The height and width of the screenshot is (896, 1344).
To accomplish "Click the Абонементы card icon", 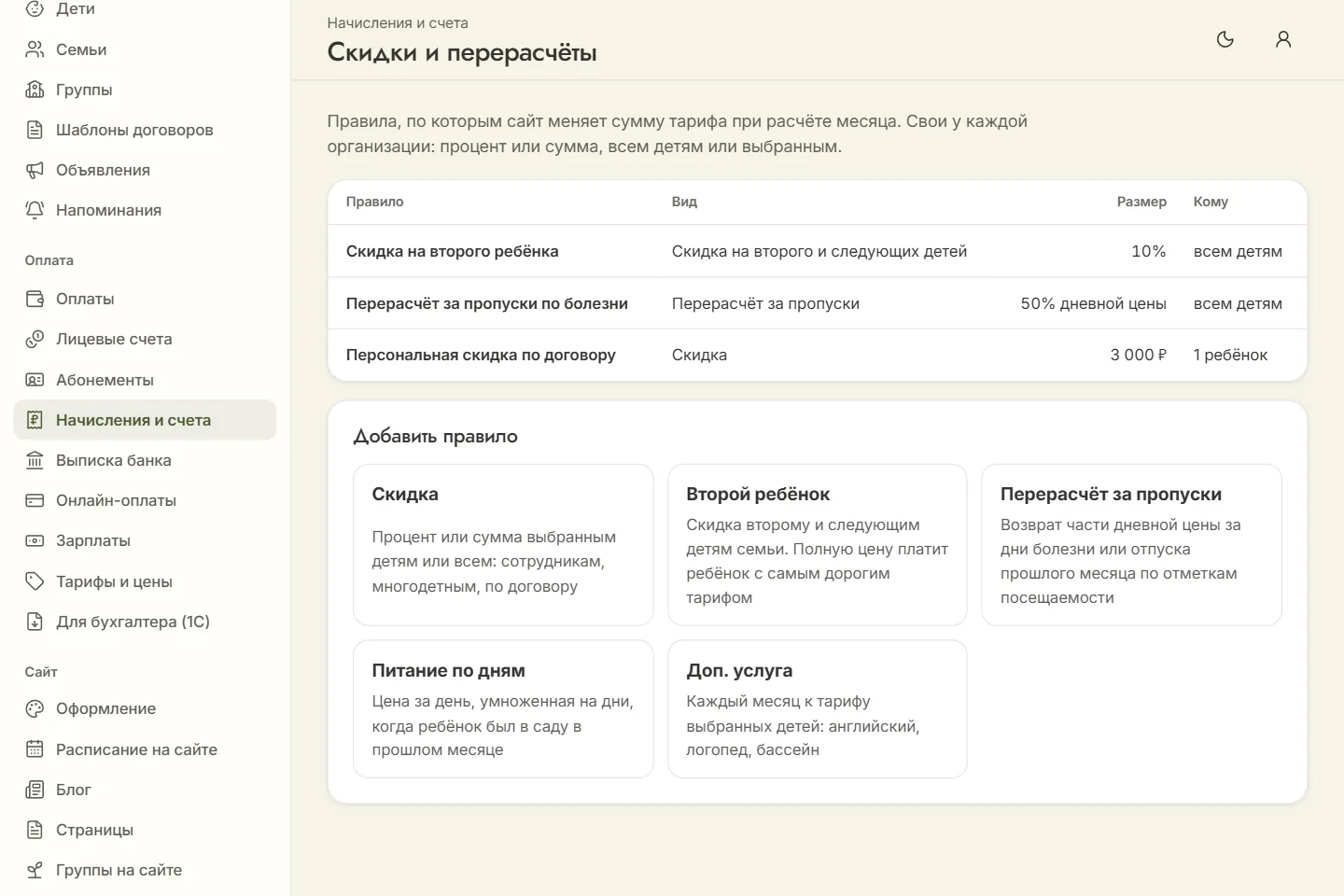I will [x=35, y=380].
